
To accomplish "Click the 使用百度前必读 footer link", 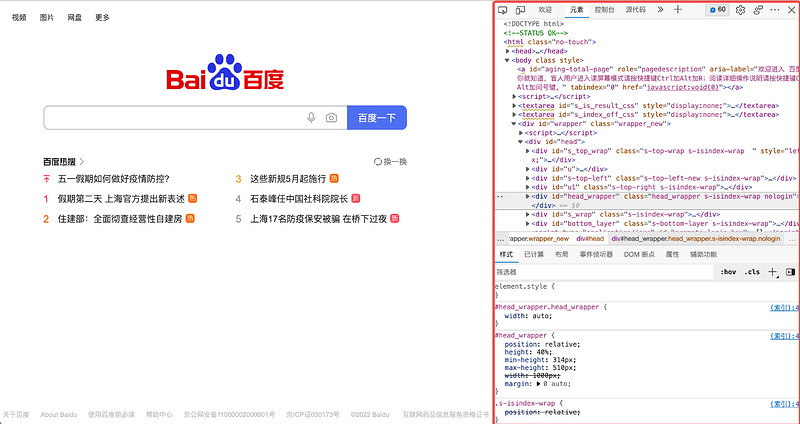I will 111,414.
